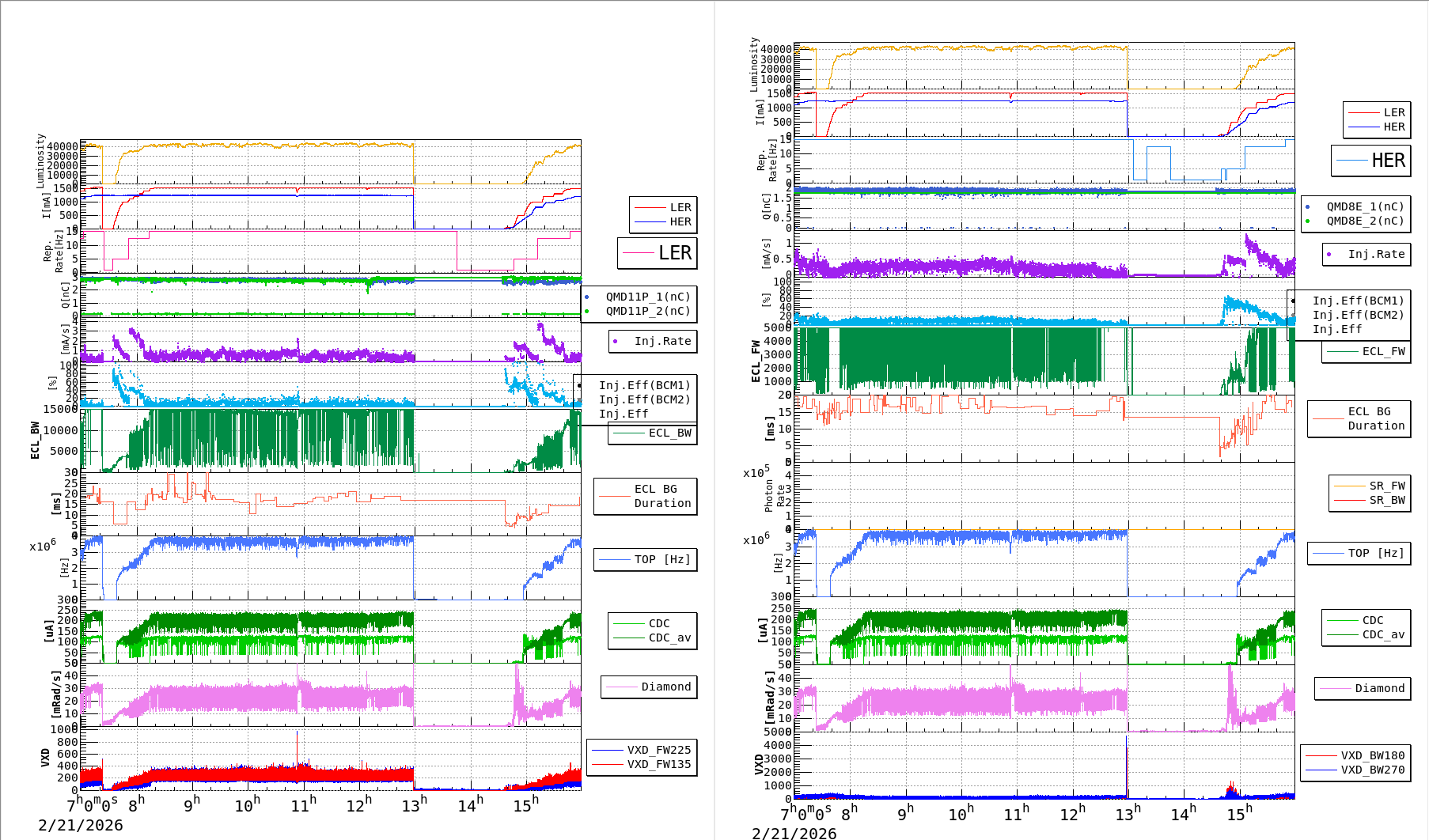Click the Diamond legend in right plot
The height and width of the screenshot is (840, 1429).
(x=1379, y=688)
